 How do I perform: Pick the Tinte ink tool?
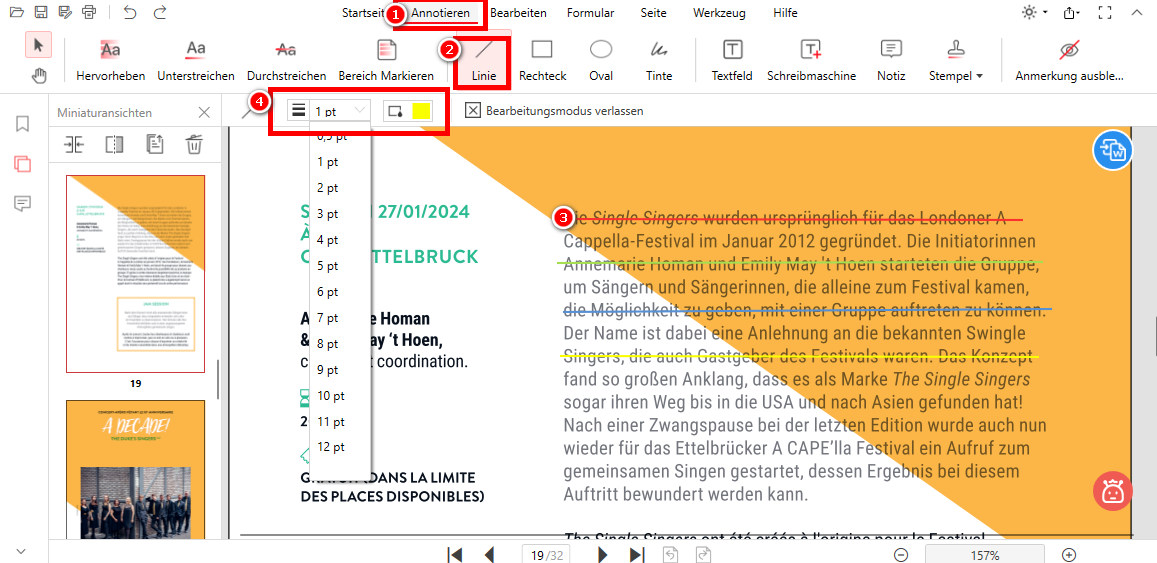tap(659, 61)
